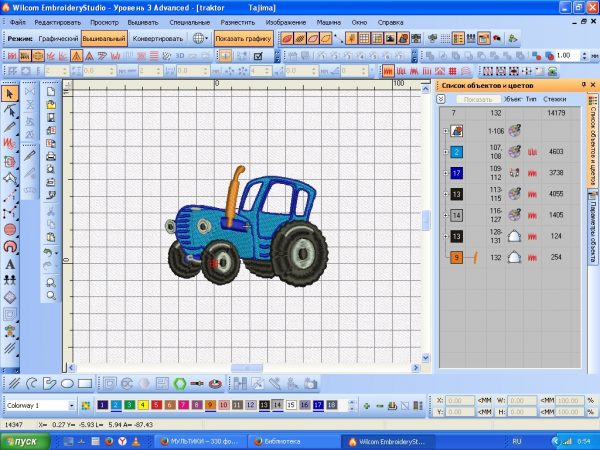Click the Показать button in object list

coord(478,99)
